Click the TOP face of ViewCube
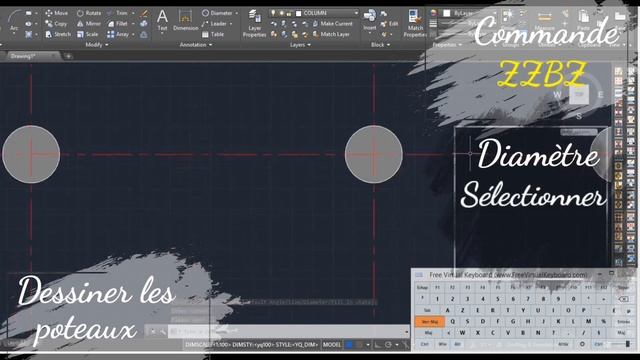Viewport: 640px width, 360px height. coord(579,94)
